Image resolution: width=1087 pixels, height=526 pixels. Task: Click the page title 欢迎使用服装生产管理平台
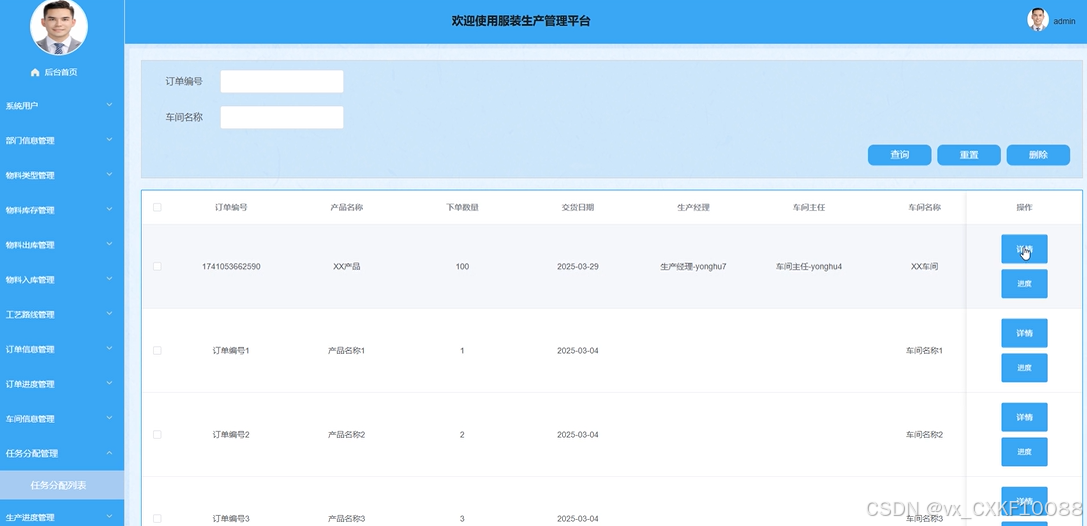[521, 21]
